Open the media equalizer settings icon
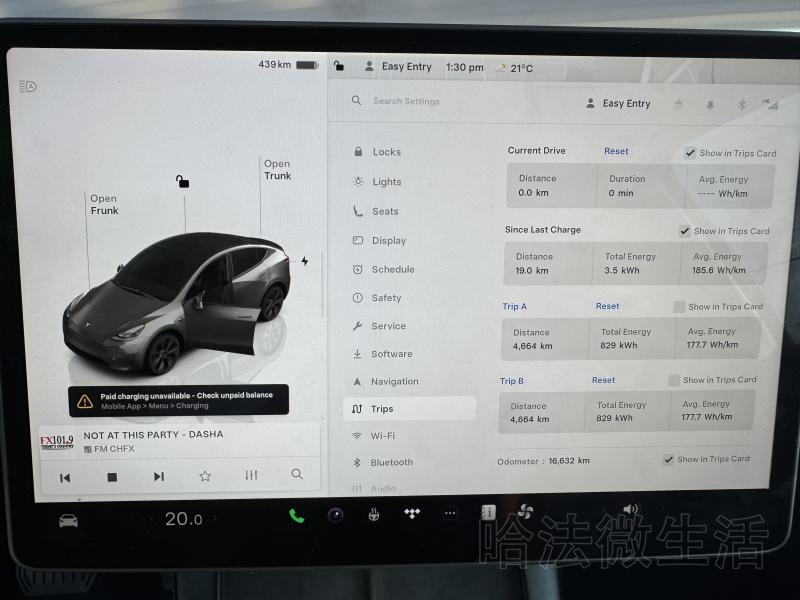This screenshot has height=600, width=800. coord(251,475)
